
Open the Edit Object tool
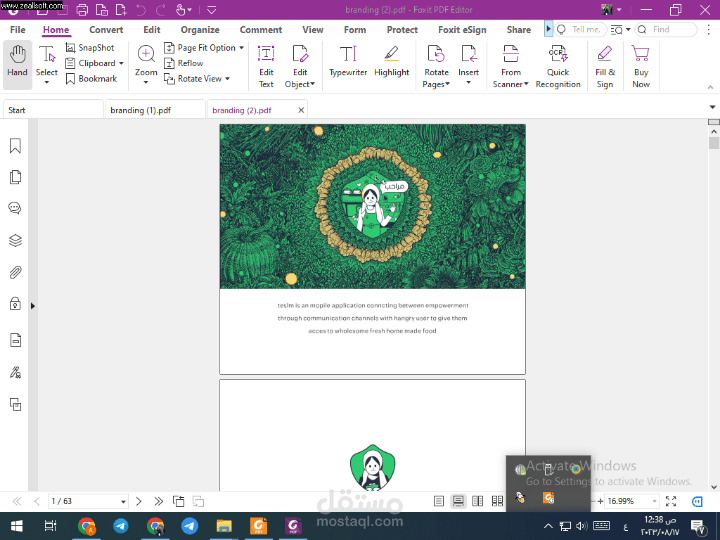point(300,67)
